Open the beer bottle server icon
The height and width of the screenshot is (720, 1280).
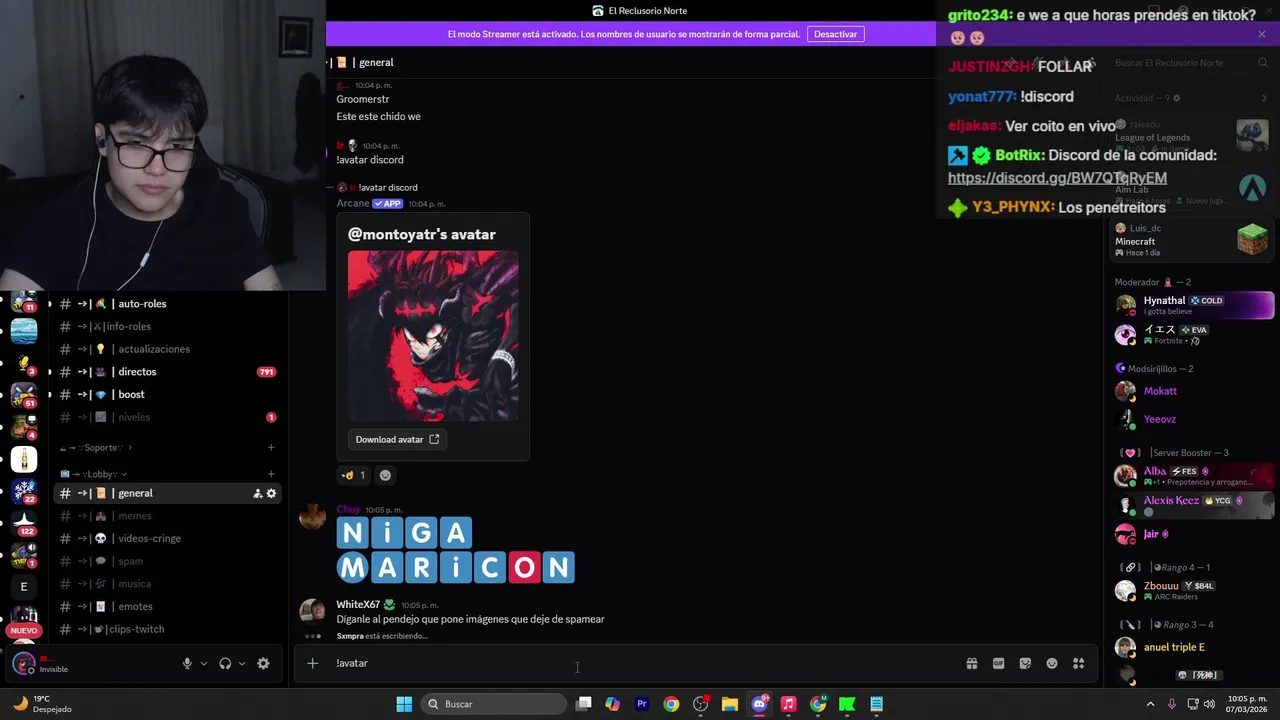coord(24,459)
